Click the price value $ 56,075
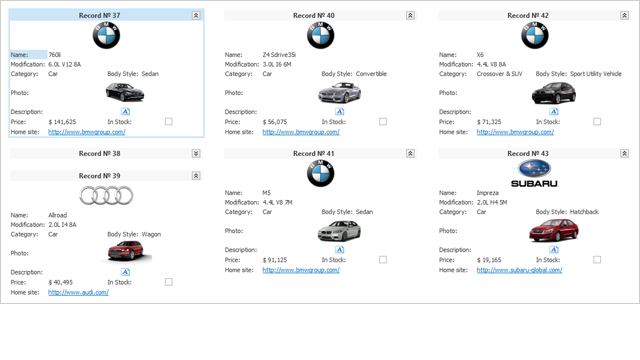This screenshot has width=640, height=360. 275,122
